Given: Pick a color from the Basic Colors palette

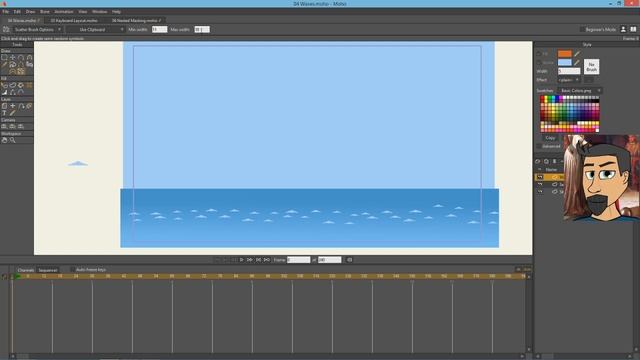Looking at the screenshot, I should pos(570,113).
